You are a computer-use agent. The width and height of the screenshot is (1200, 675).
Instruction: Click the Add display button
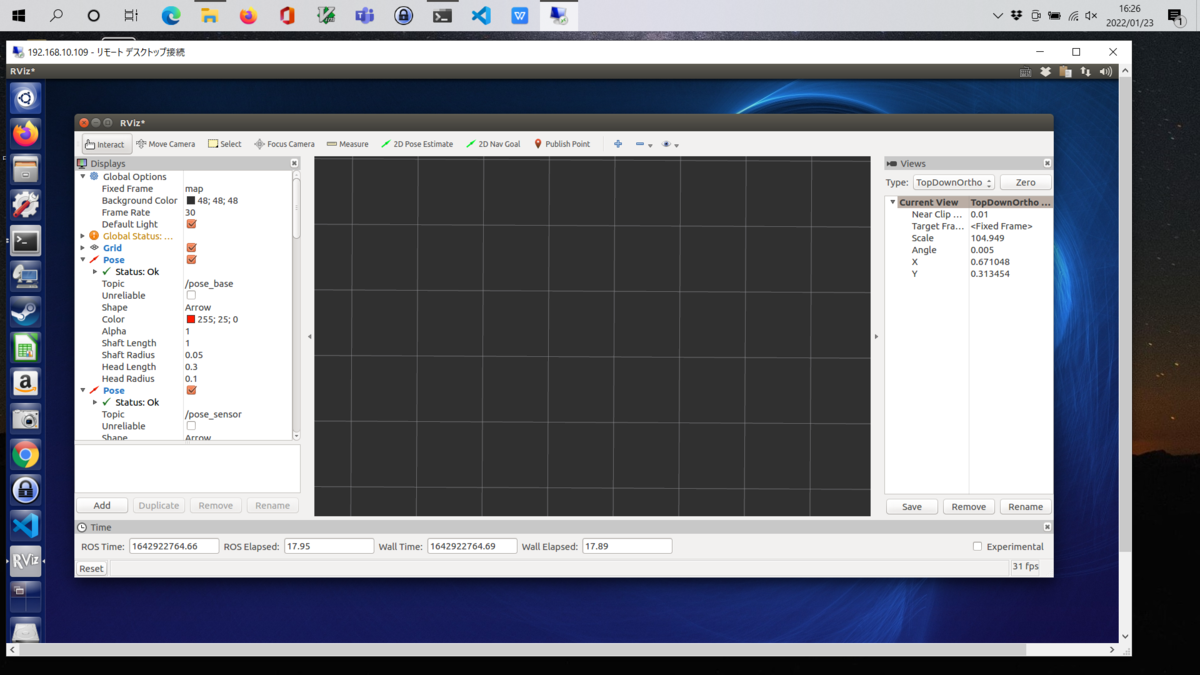[x=102, y=506]
